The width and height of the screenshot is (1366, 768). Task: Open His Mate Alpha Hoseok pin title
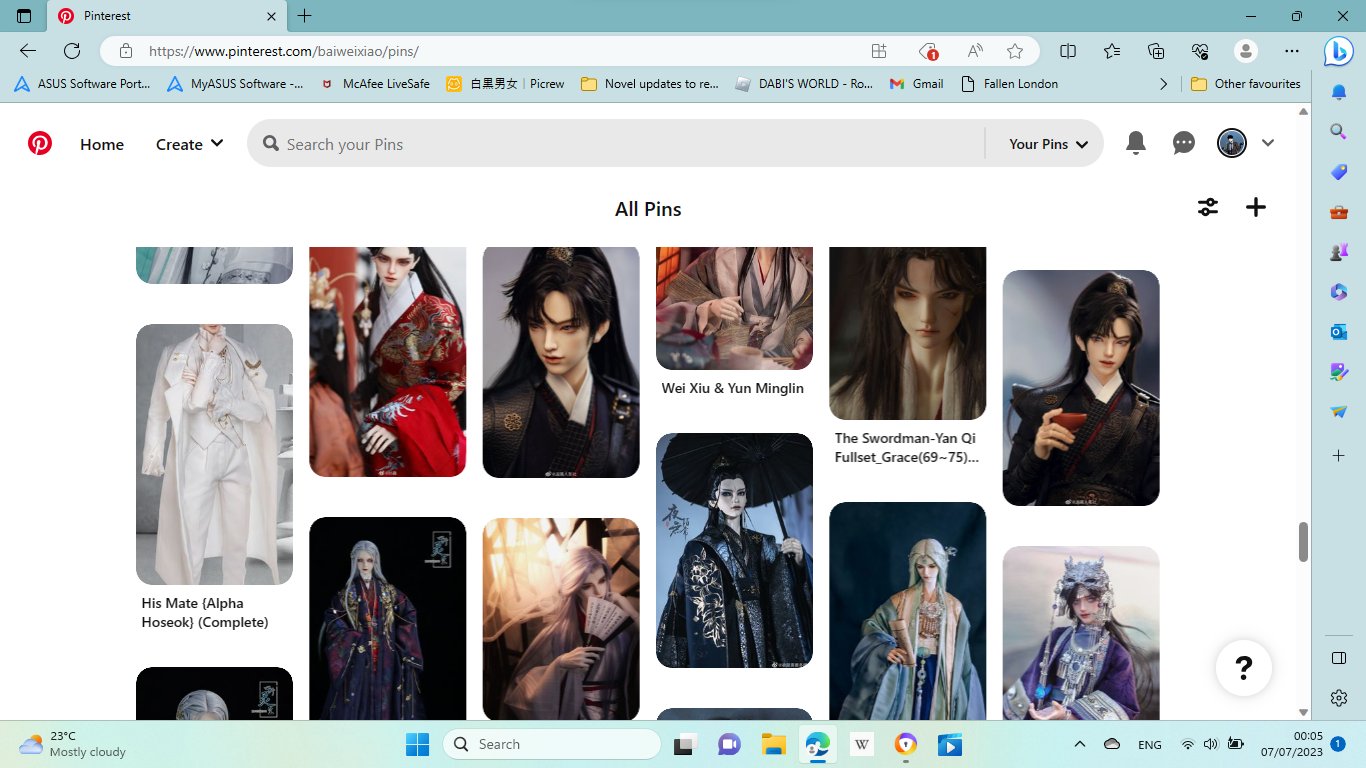pyautogui.click(x=205, y=613)
